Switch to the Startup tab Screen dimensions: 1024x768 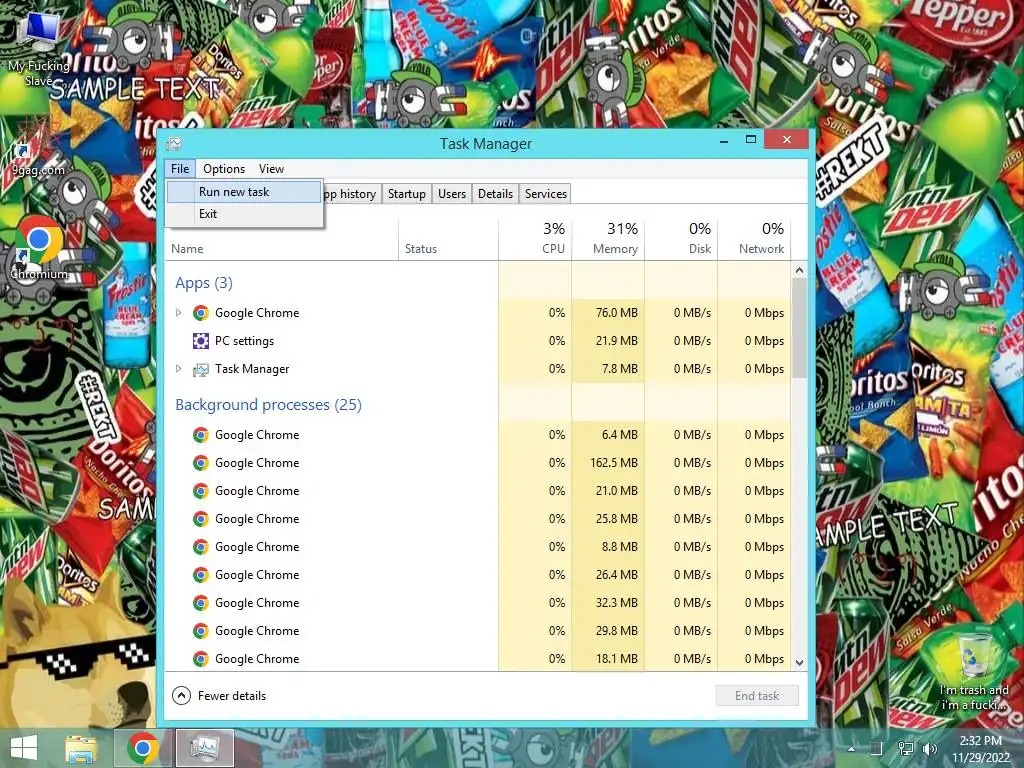tap(406, 193)
